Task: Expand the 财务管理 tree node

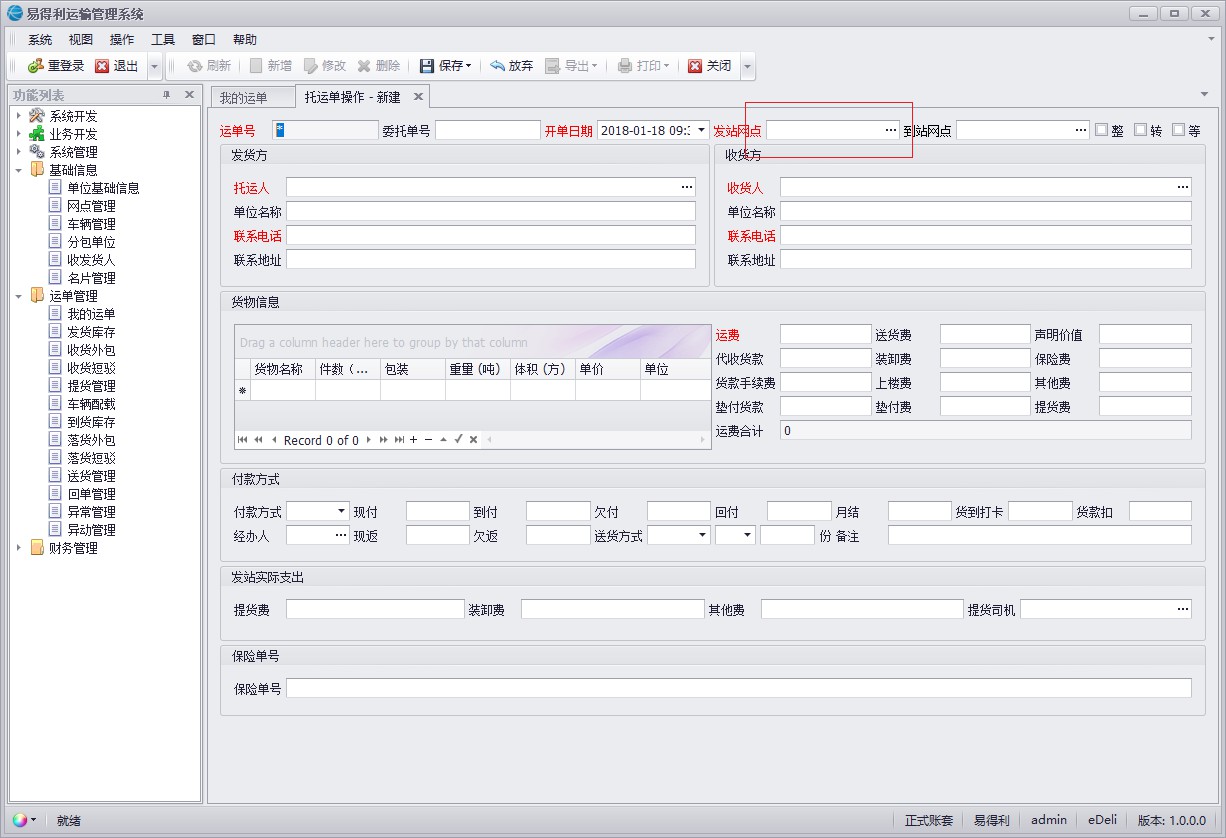Action: point(18,547)
